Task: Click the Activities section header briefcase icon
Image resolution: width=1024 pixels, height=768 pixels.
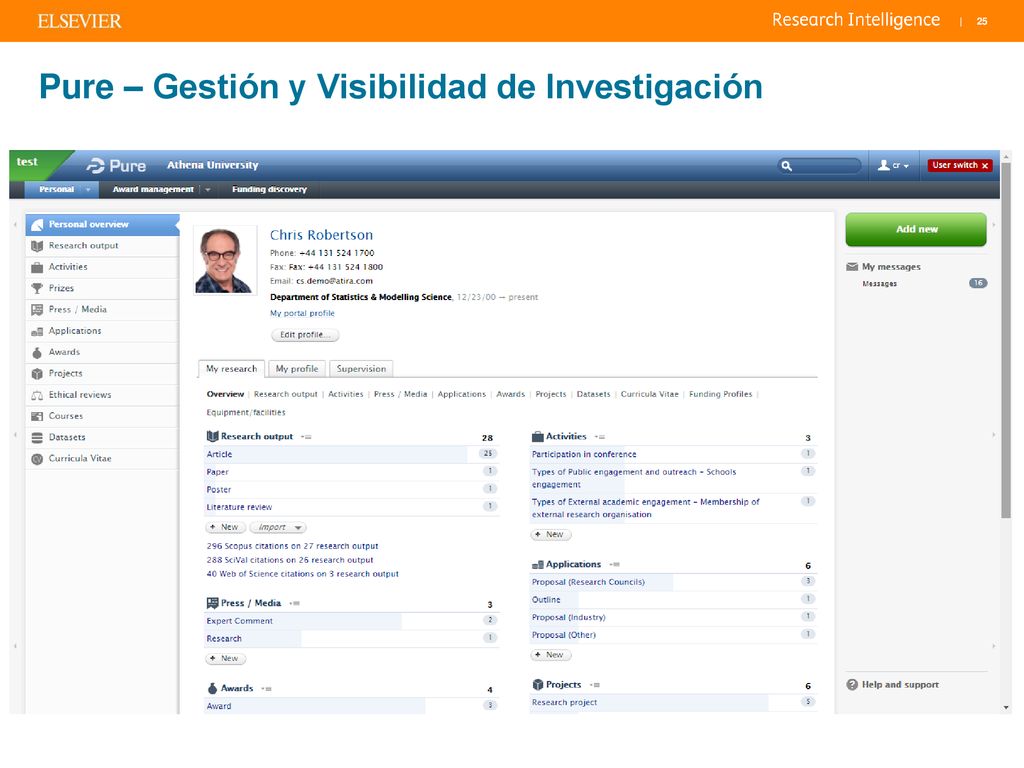Action: (537, 436)
